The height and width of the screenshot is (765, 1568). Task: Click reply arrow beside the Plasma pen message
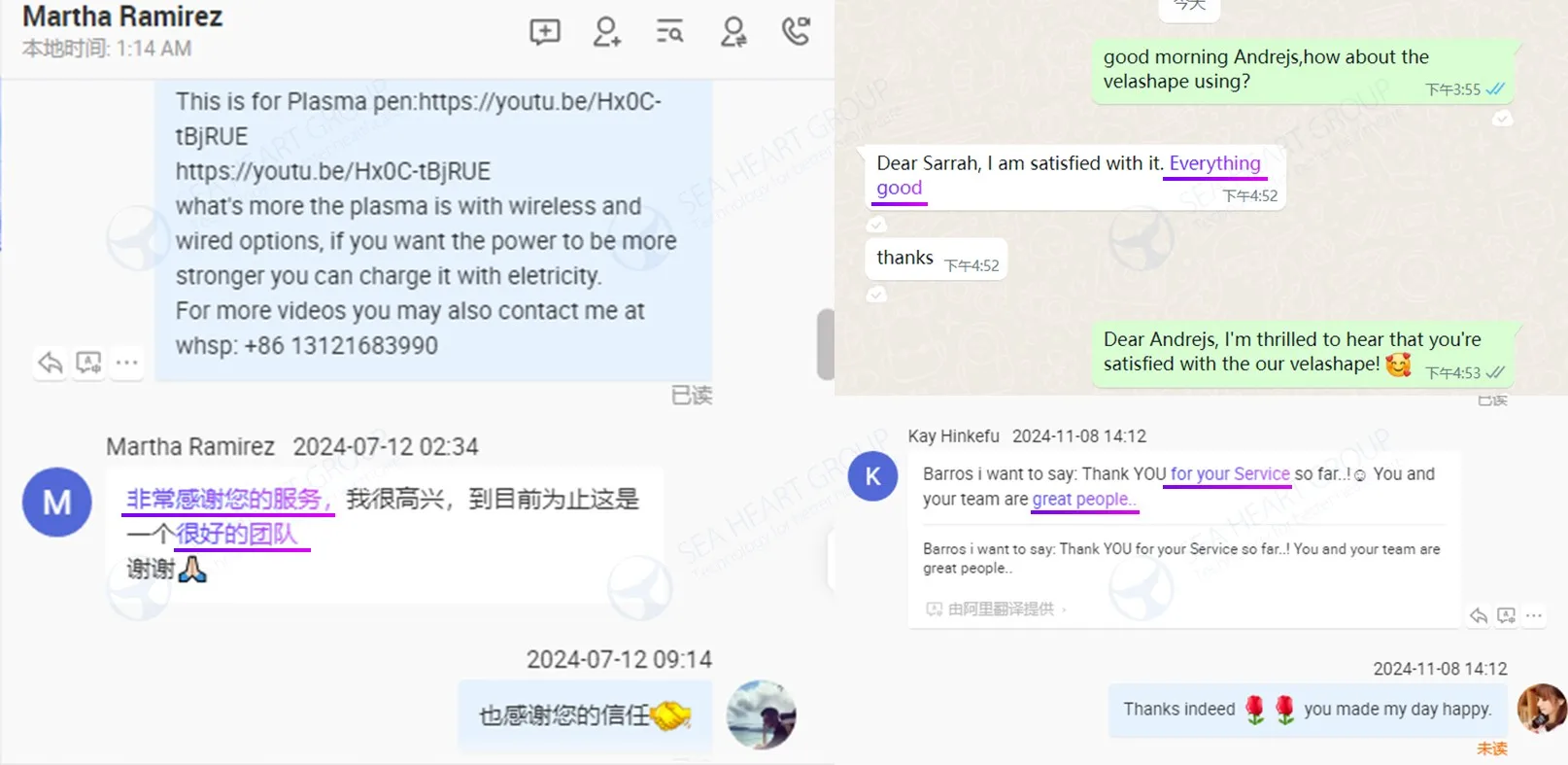[51, 364]
